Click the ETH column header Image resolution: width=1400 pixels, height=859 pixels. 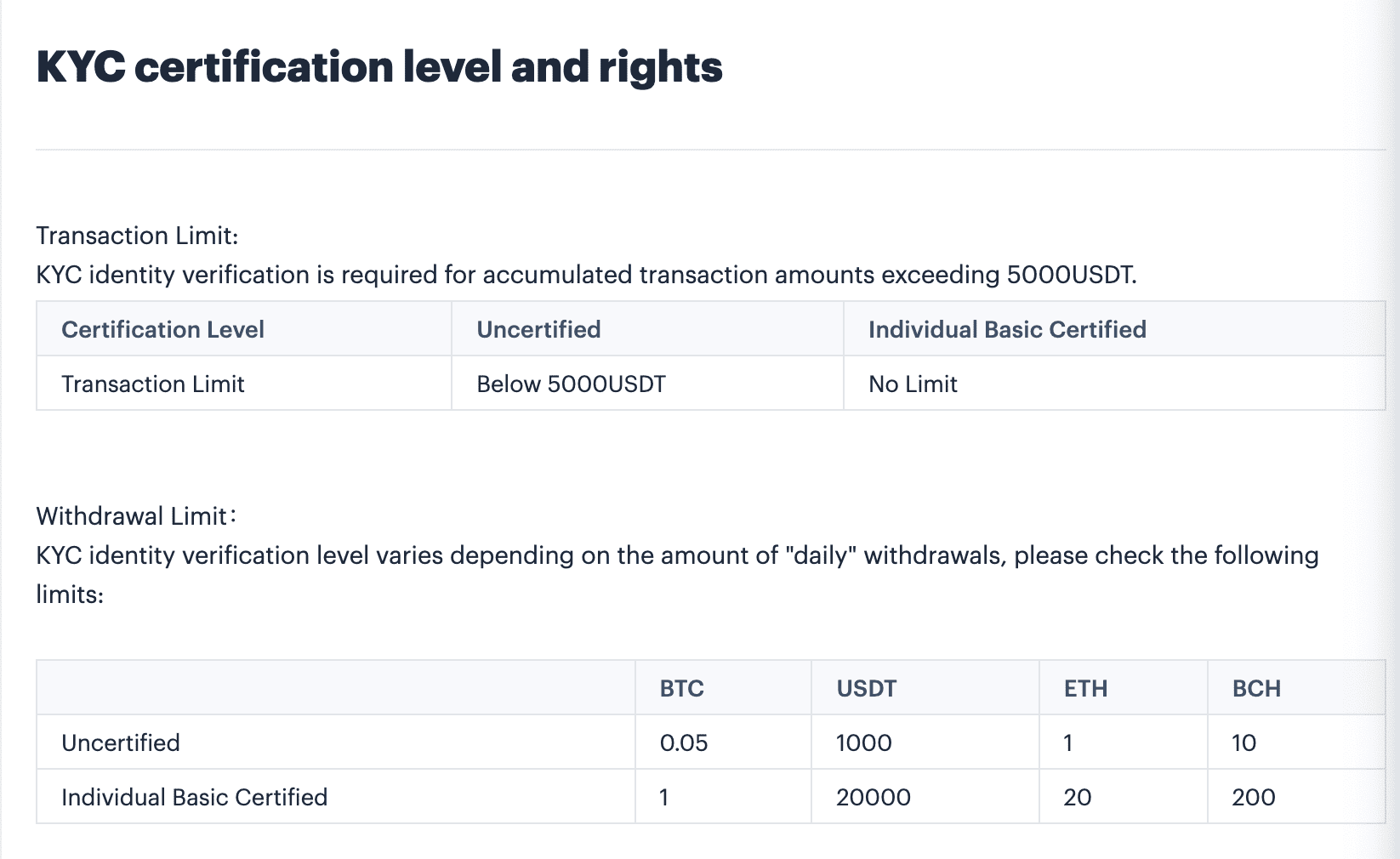click(1085, 688)
